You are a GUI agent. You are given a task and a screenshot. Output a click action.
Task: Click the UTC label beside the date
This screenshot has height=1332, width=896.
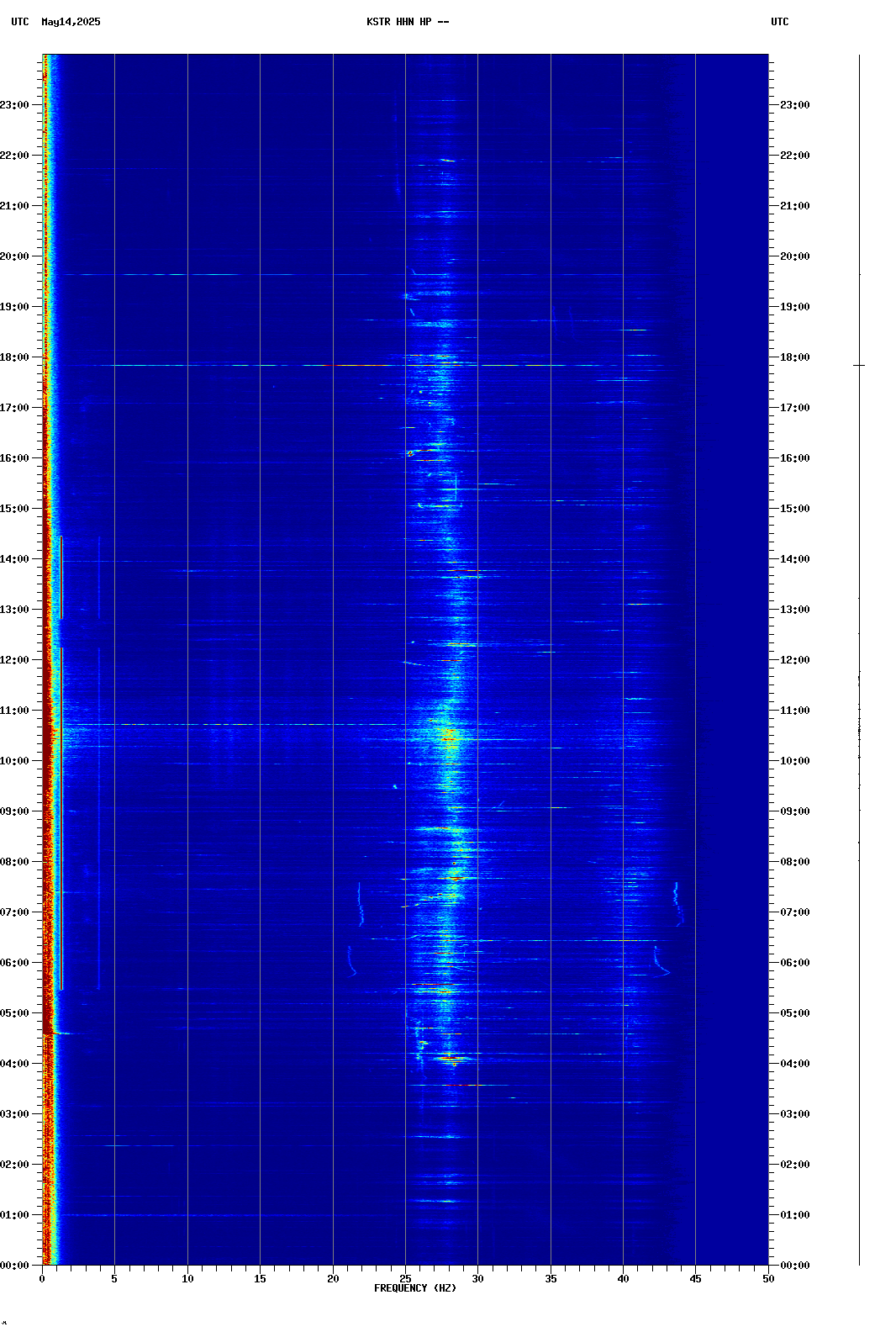point(20,22)
